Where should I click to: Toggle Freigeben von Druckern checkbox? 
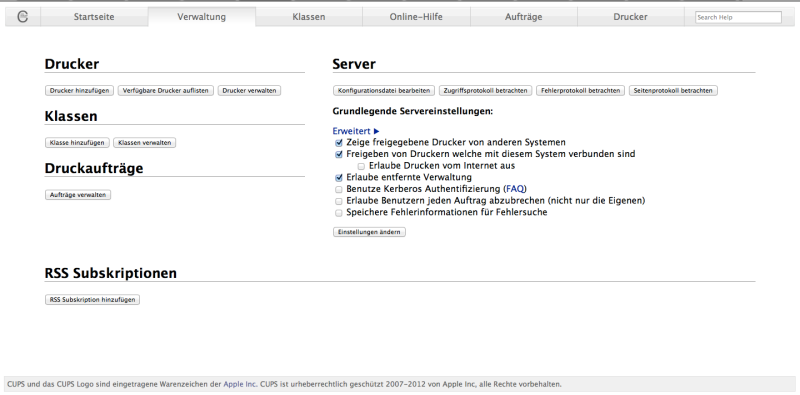coord(339,155)
